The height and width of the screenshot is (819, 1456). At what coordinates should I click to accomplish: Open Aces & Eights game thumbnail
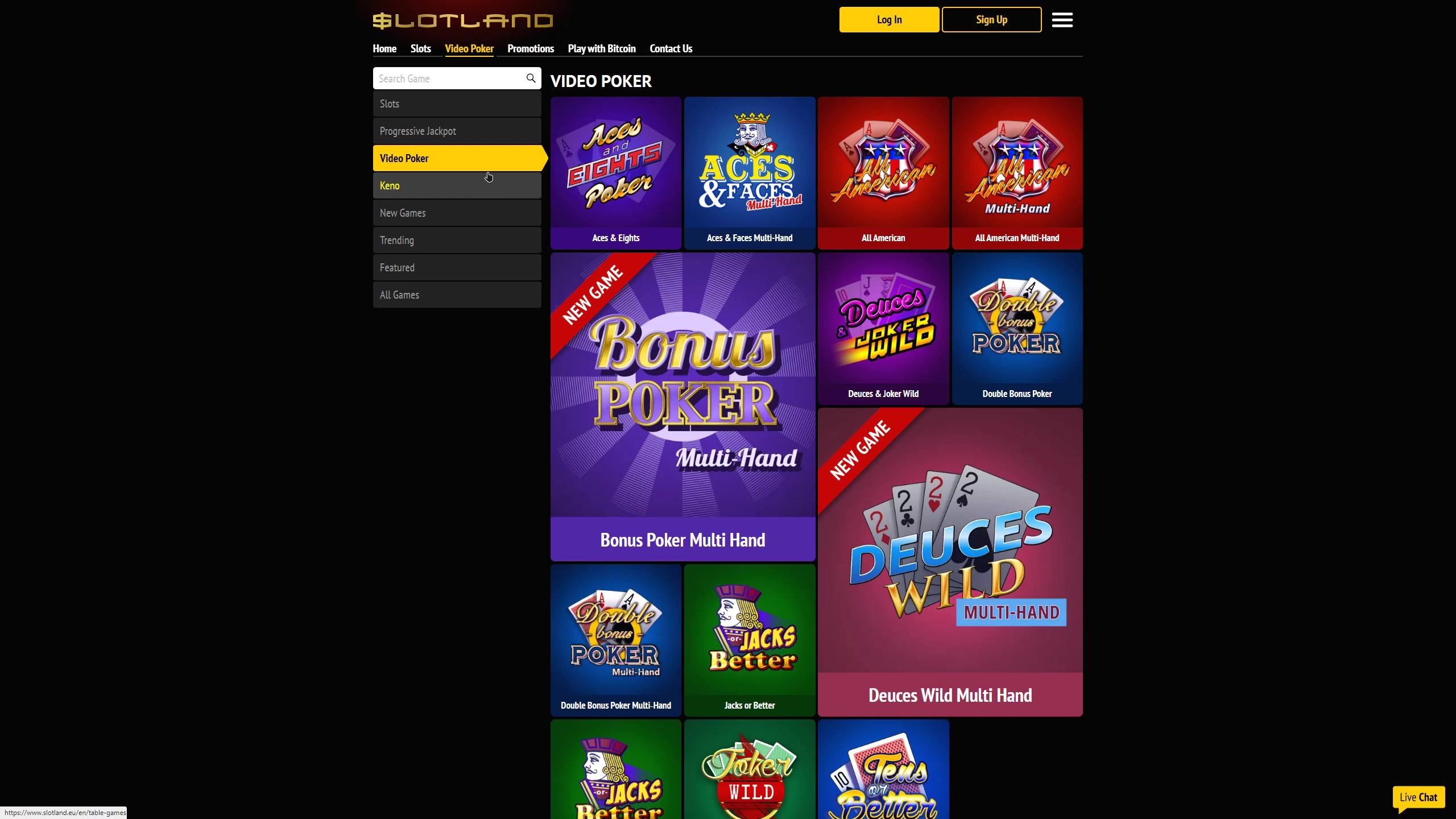click(616, 173)
